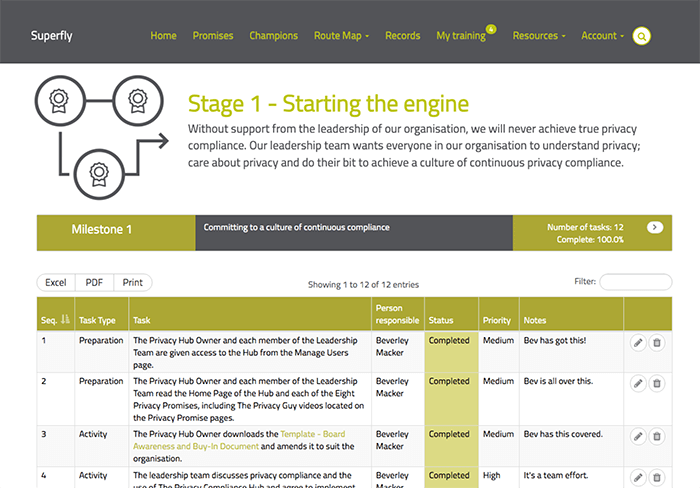Delete task 2 with the trash icon
The height and width of the screenshot is (488, 700).
coord(657,383)
